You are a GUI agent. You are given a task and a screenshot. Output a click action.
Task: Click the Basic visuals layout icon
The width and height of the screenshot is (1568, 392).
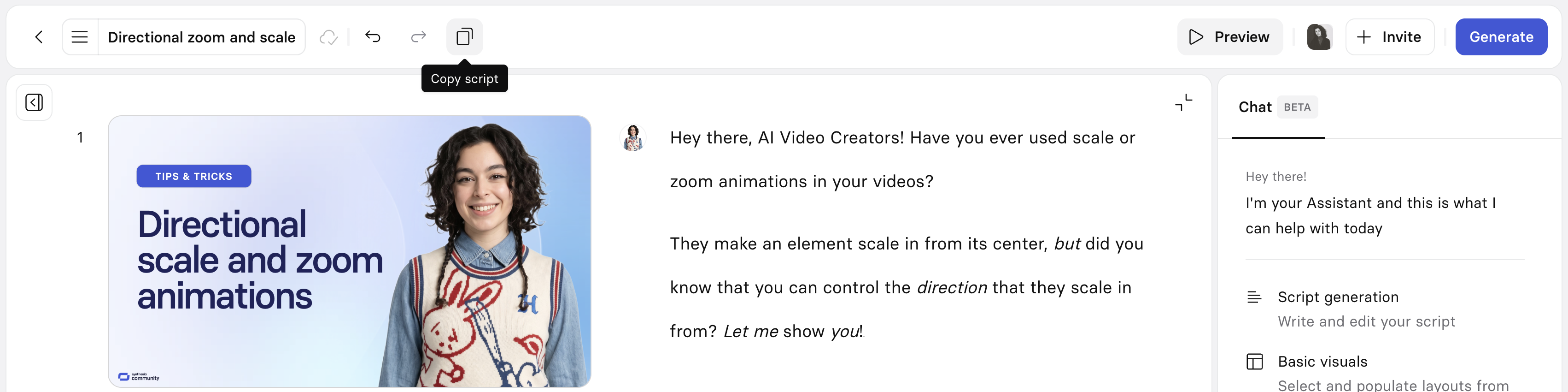point(1254,362)
